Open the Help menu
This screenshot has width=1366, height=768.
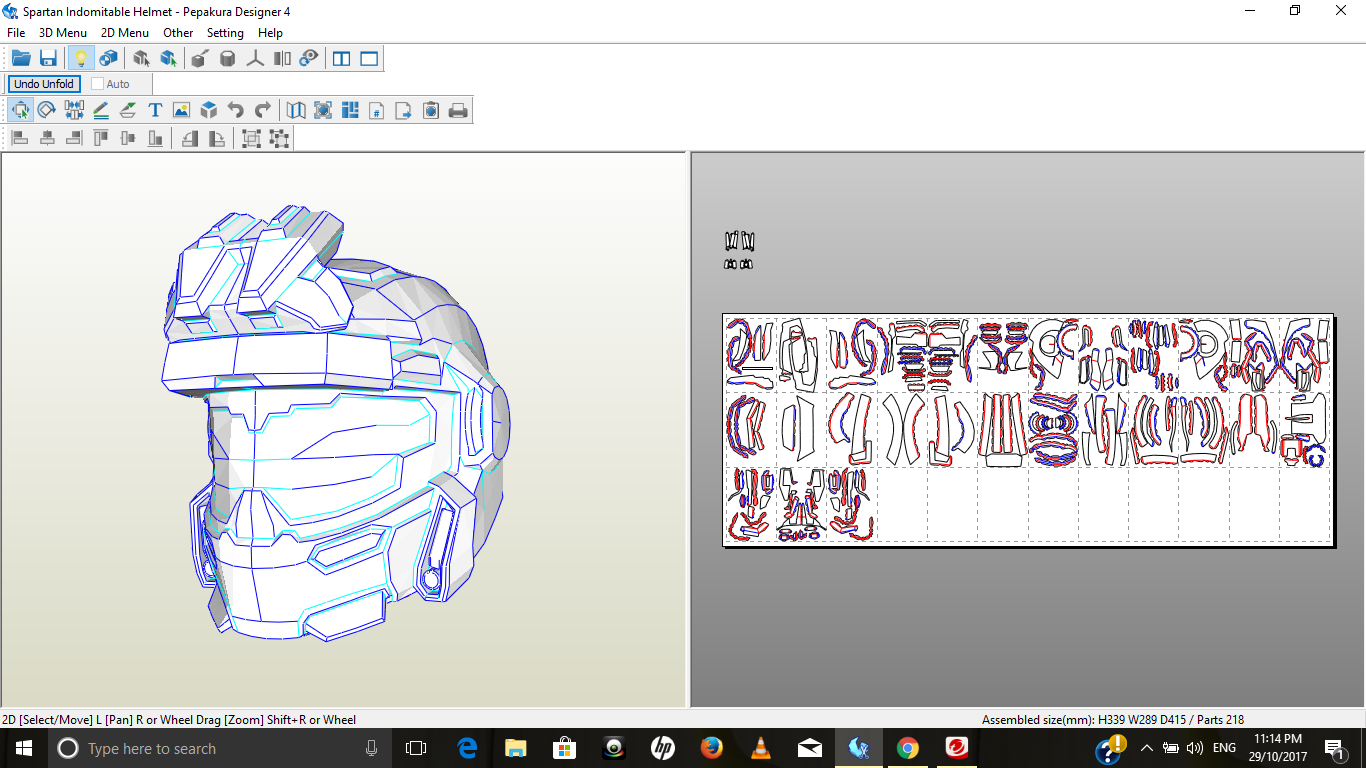[270, 33]
